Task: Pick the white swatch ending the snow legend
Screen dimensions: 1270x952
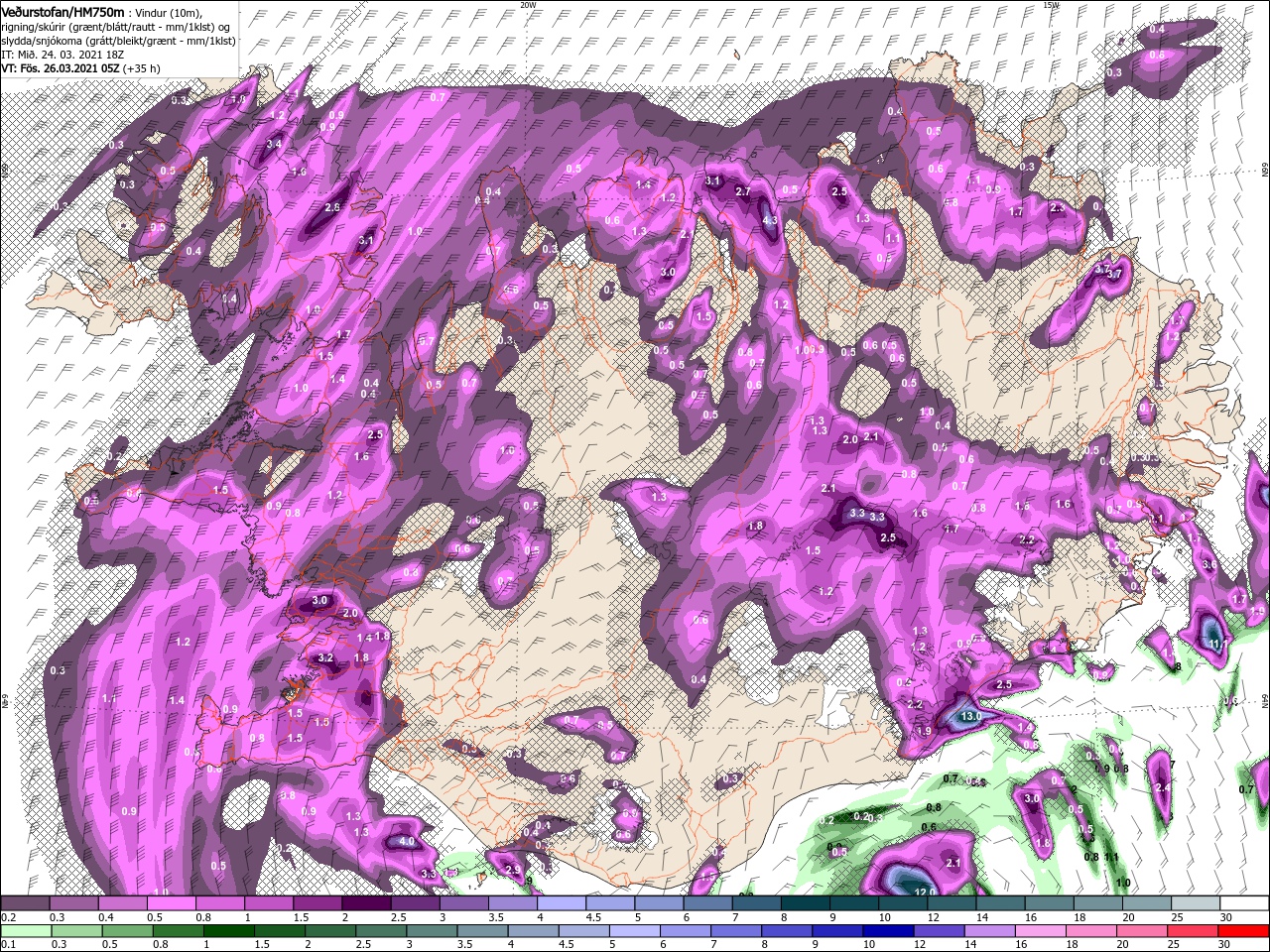Action: click(1244, 903)
